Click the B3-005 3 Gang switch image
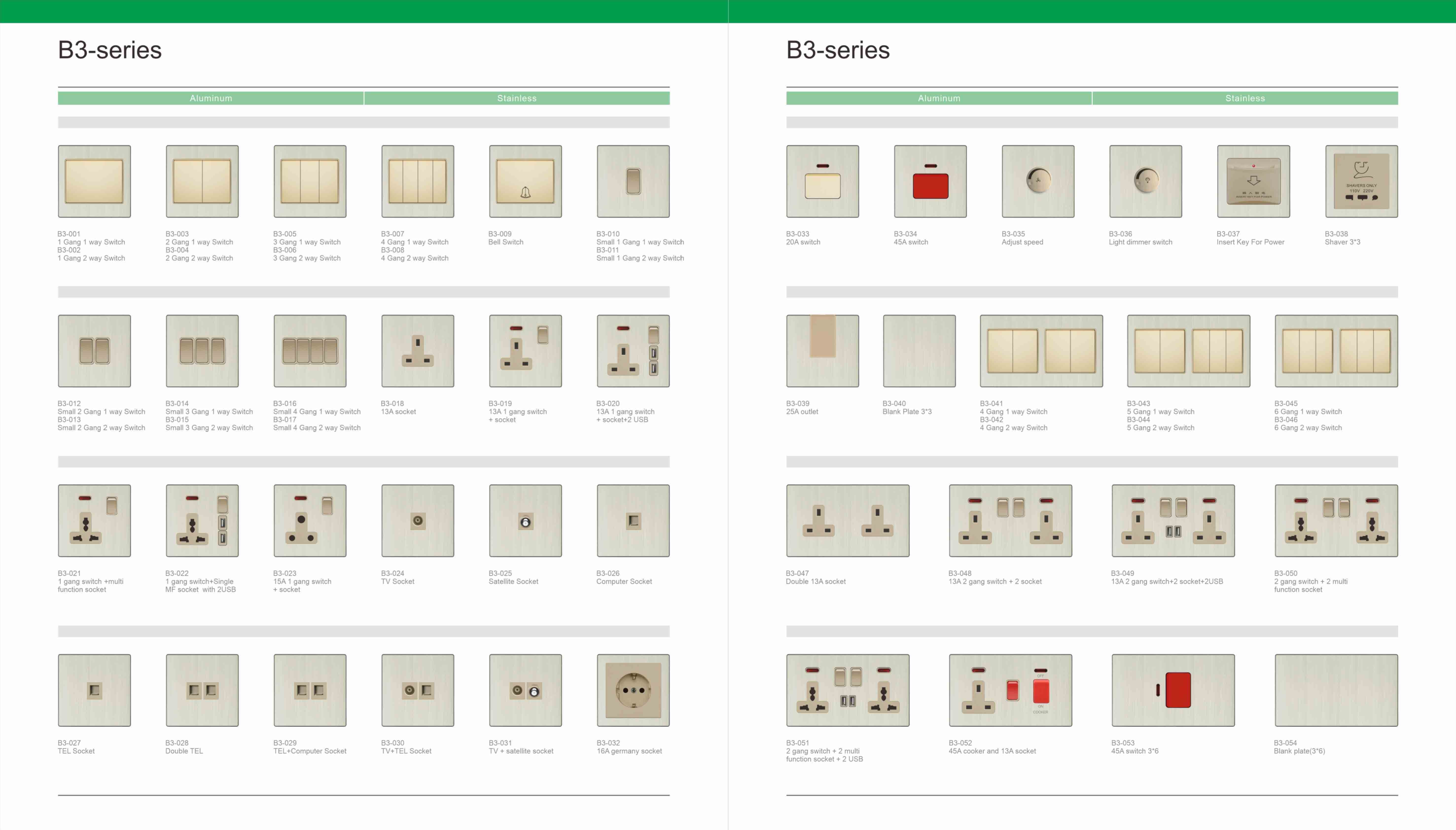 [310, 181]
